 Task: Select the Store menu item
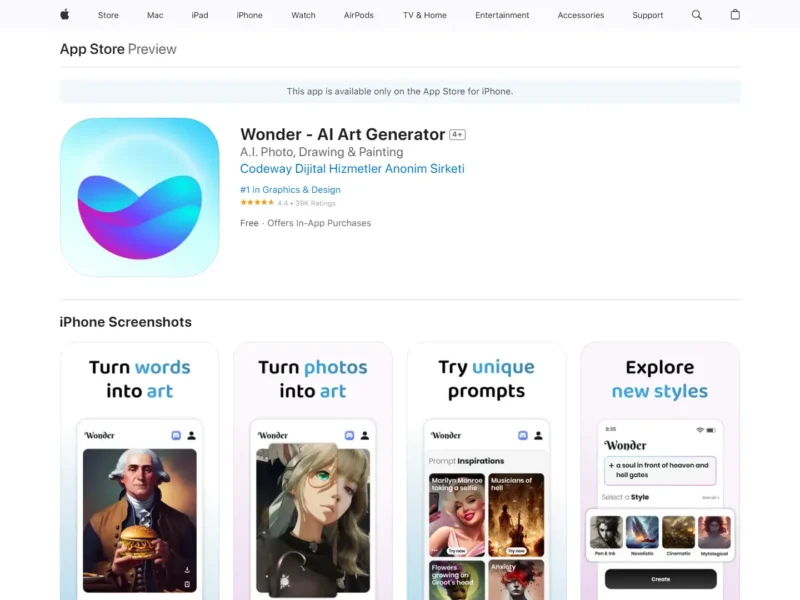[x=108, y=15]
